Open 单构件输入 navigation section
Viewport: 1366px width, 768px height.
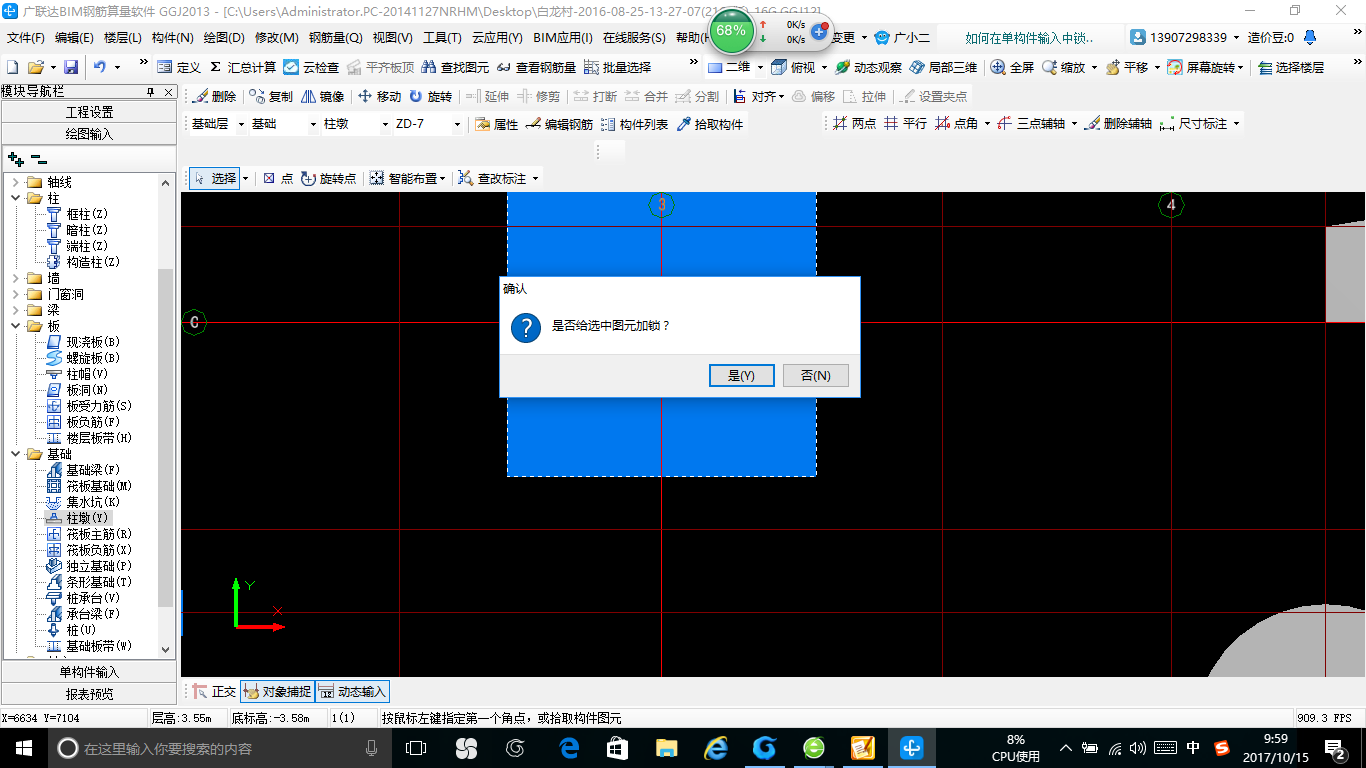89,672
